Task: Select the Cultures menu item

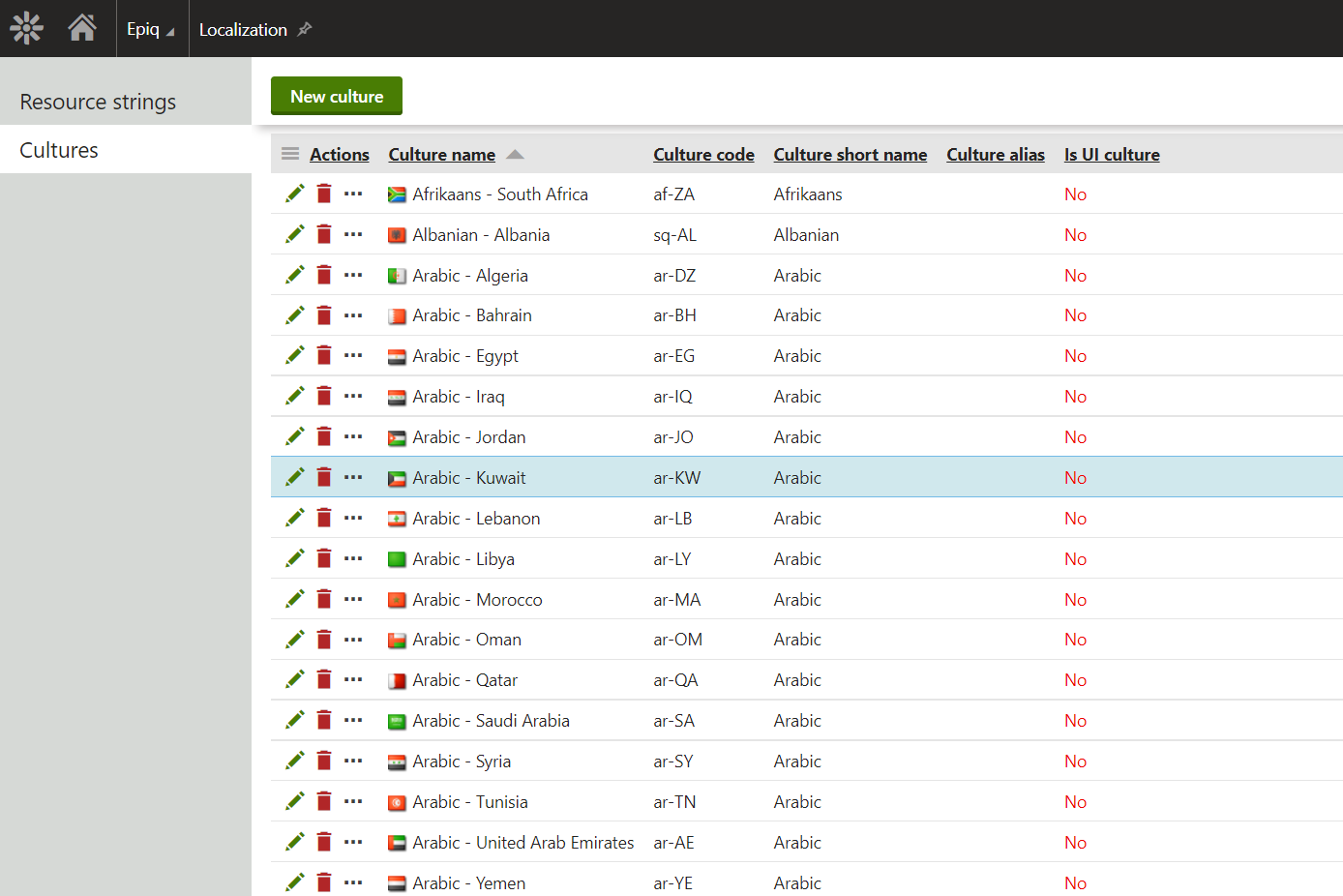Action: coord(59,150)
